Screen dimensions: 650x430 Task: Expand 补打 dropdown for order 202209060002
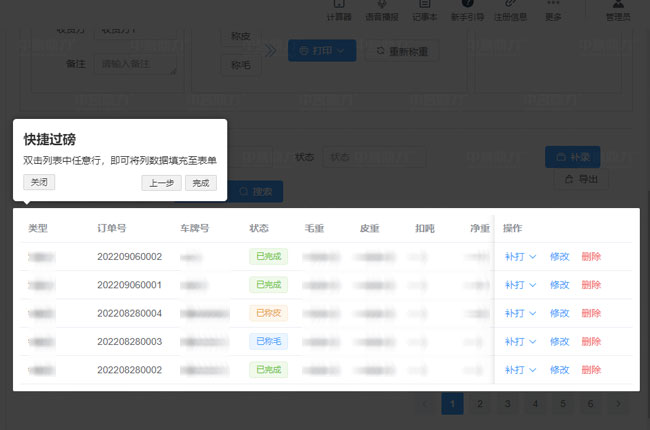(x=520, y=257)
